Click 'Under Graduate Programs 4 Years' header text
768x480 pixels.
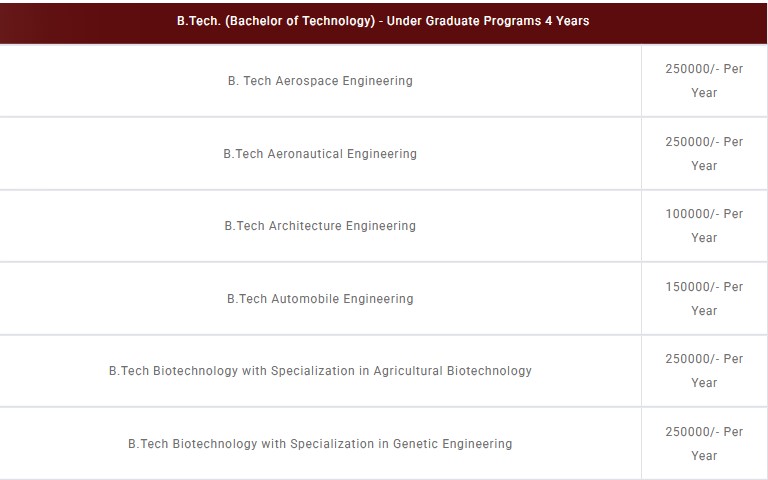[490, 20]
